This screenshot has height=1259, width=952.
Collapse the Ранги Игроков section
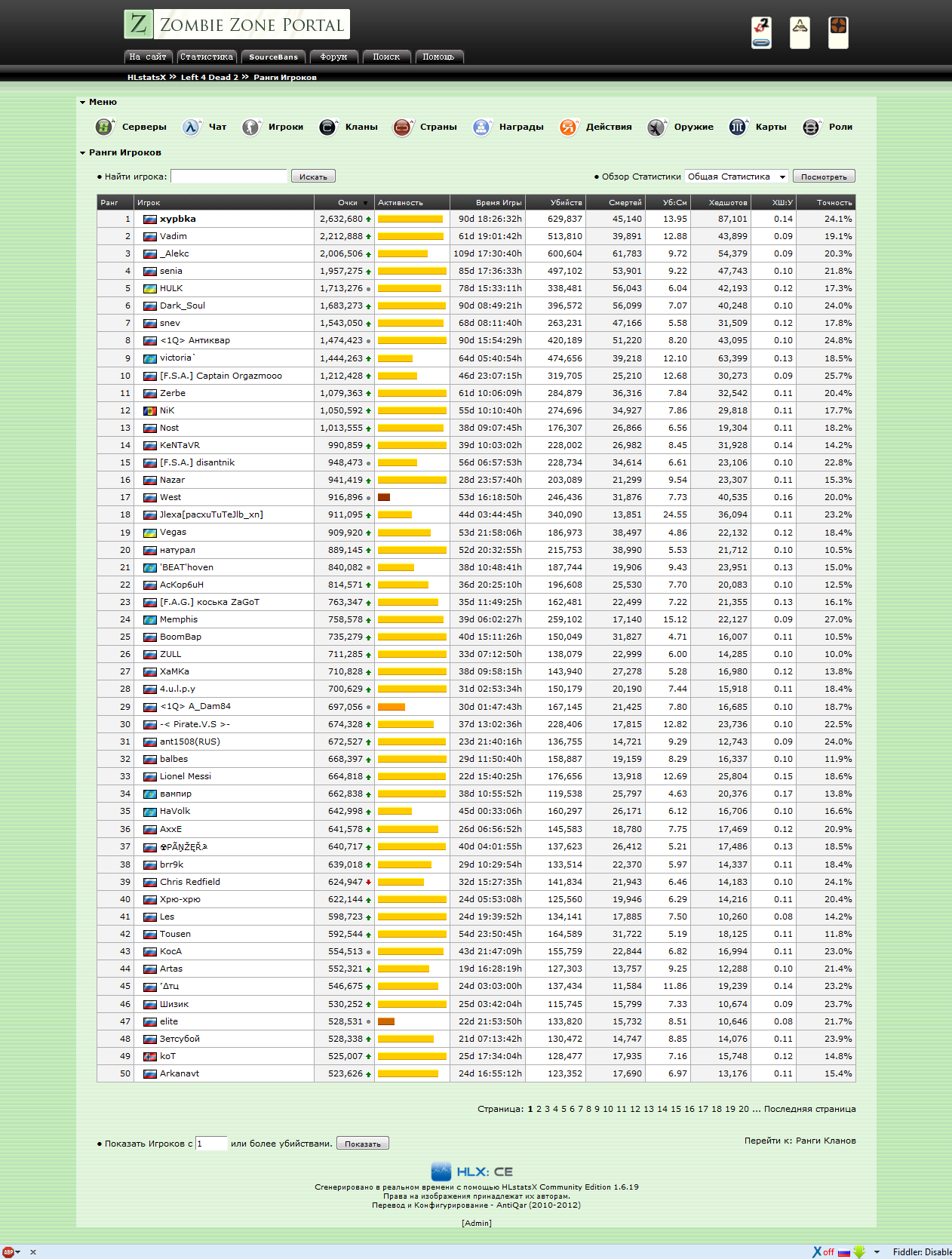tap(83, 153)
